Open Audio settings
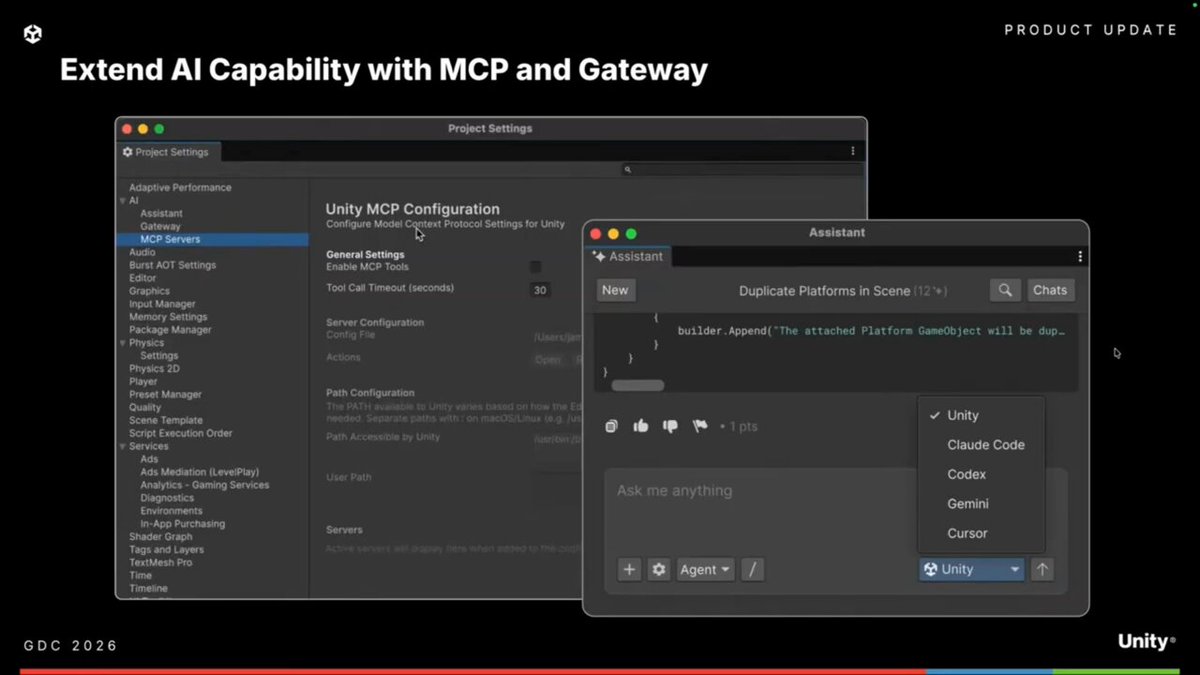 click(x=142, y=252)
